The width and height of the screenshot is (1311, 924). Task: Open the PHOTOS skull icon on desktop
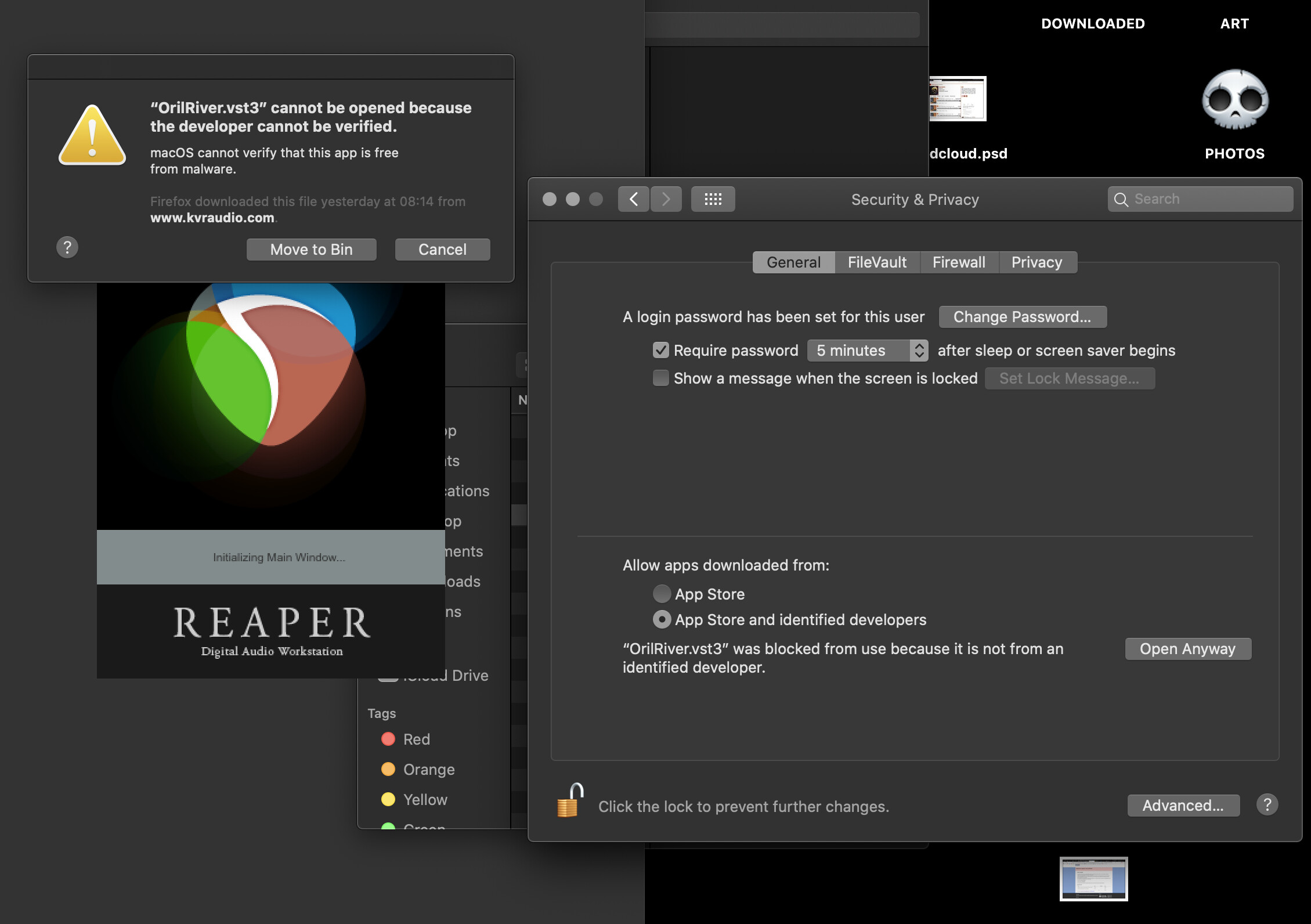coord(1235,99)
